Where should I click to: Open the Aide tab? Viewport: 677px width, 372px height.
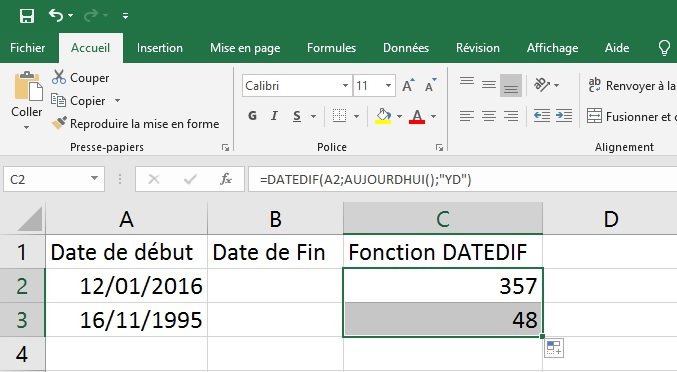tap(617, 48)
